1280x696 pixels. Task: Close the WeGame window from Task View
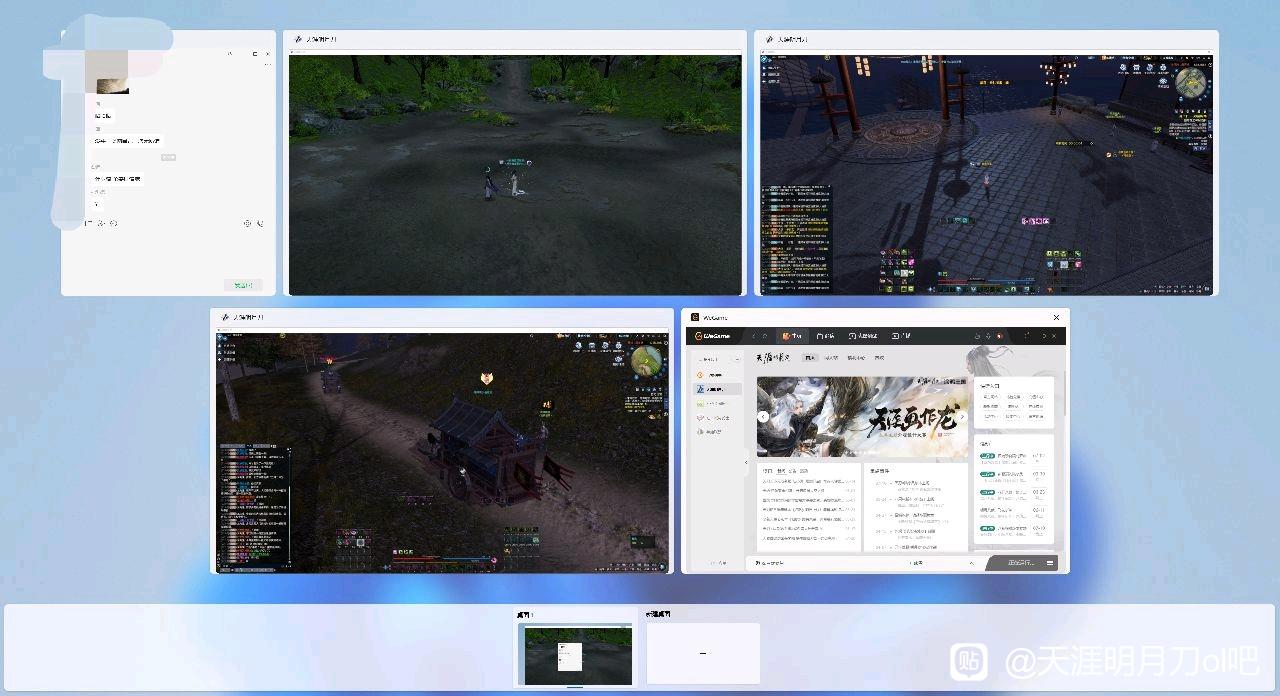(x=1057, y=318)
